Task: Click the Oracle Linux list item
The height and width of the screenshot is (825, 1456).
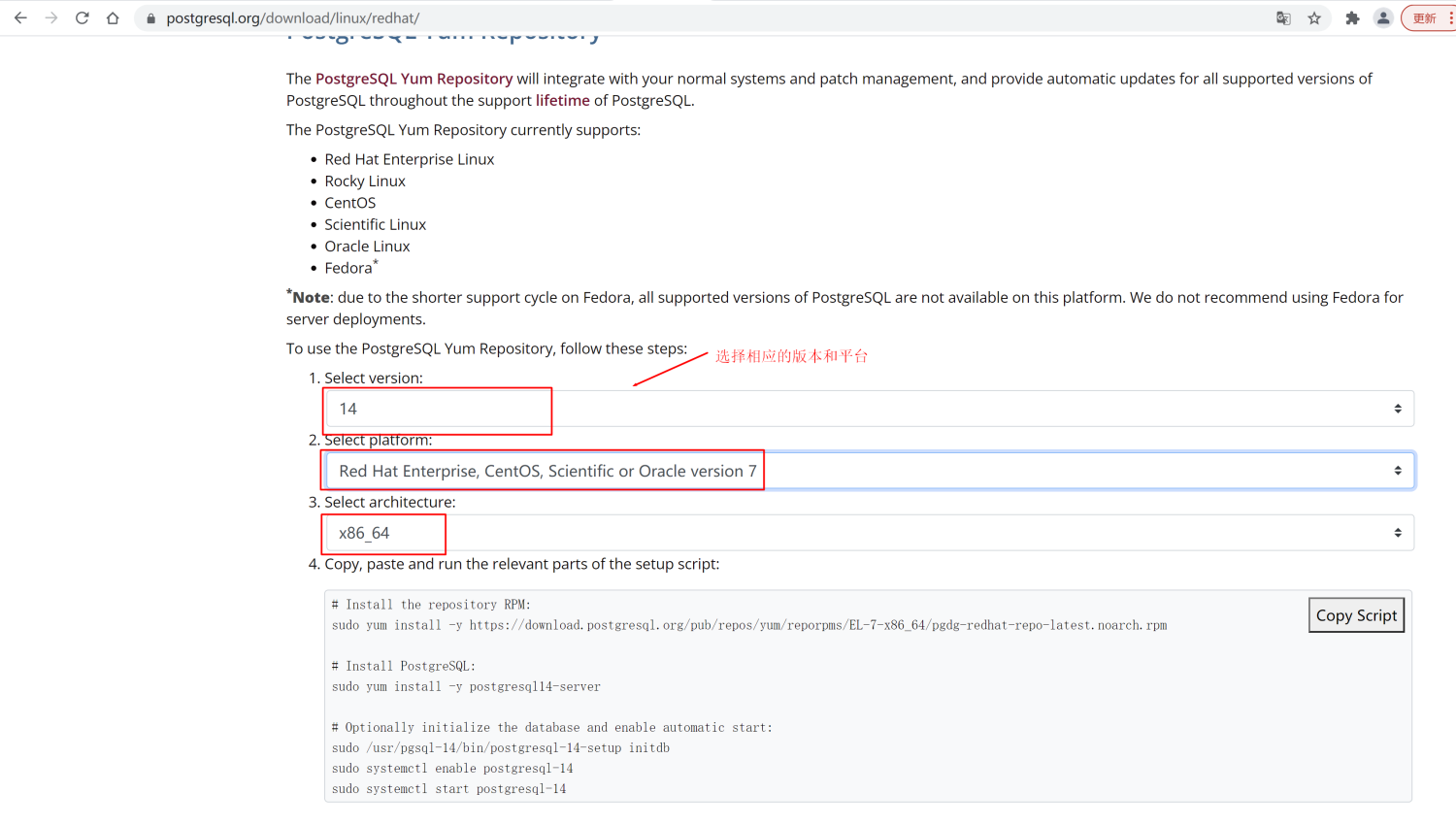Action: (x=367, y=247)
